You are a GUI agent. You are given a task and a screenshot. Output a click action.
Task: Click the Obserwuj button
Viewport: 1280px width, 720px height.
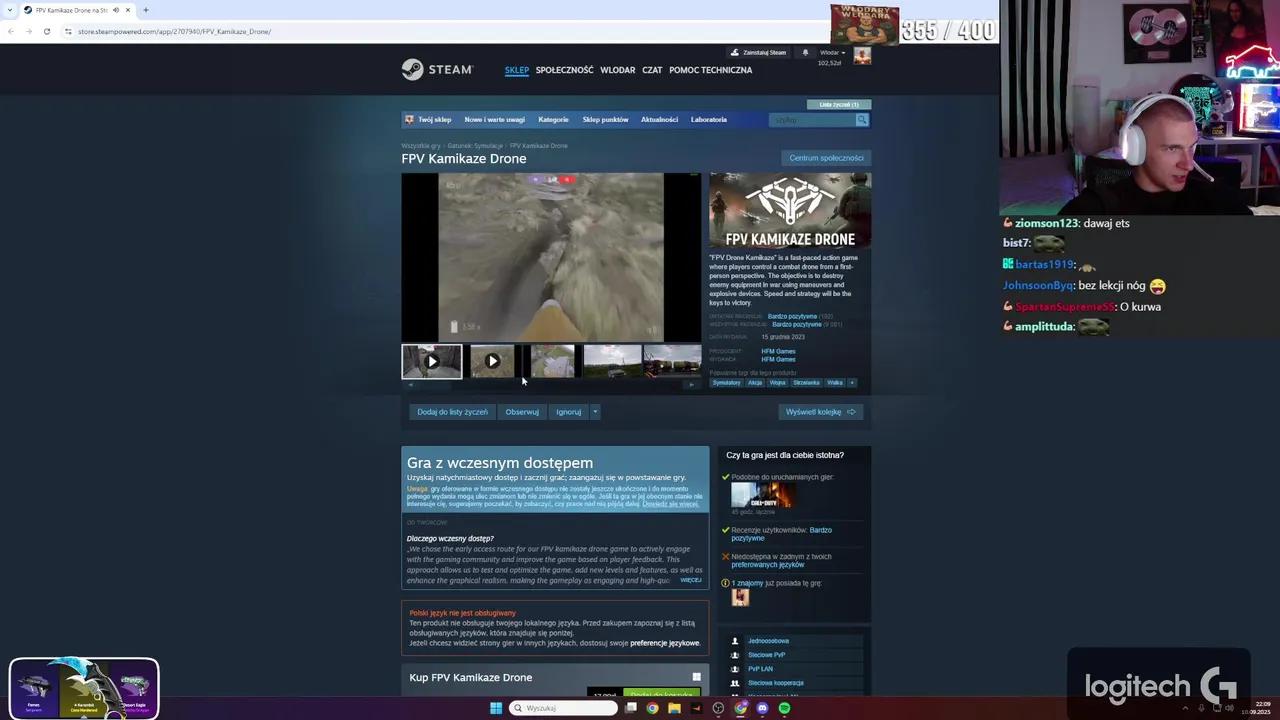522,412
